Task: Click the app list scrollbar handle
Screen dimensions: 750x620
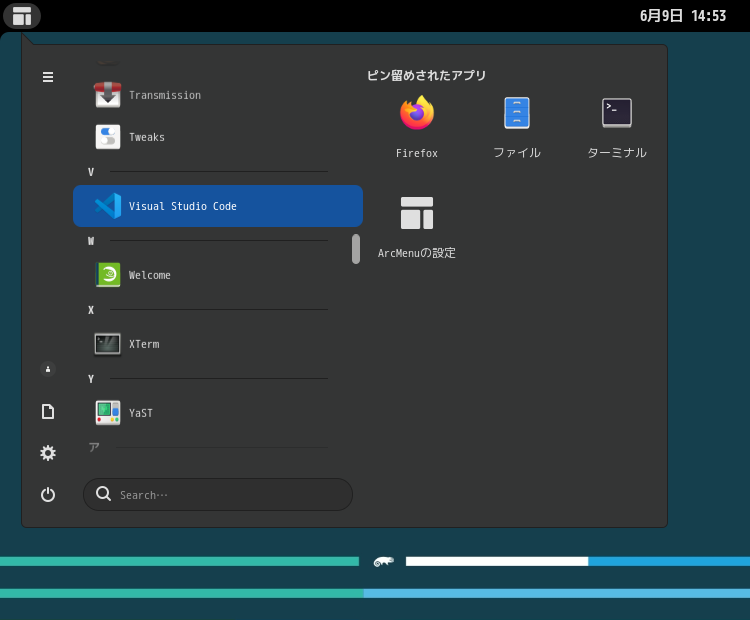Action: pos(356,249)
